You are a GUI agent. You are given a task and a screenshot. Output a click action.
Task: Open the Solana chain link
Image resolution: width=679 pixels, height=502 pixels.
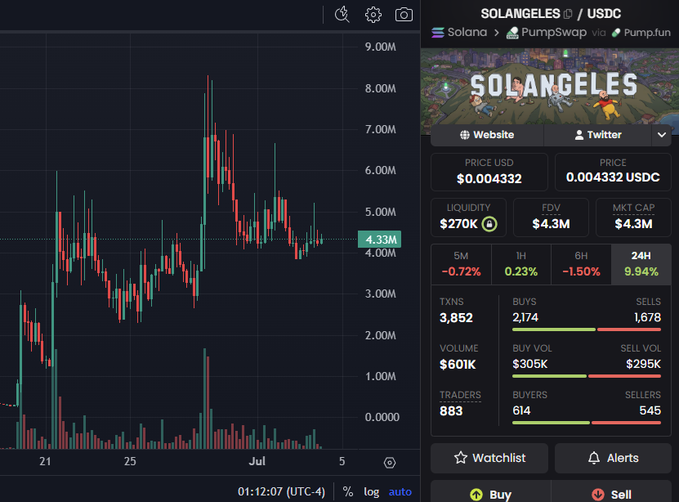click(x=459, y=32)
